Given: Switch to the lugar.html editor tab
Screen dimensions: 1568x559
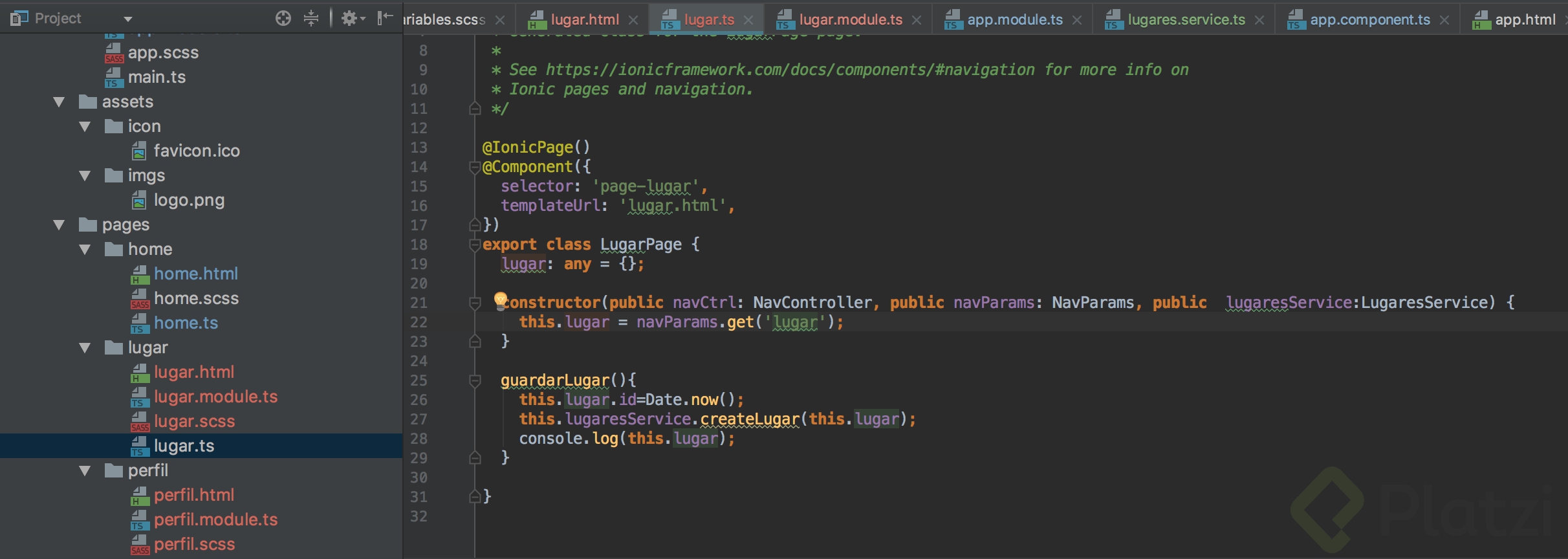Looking at the screenshot, I should [x=574, y=20].
